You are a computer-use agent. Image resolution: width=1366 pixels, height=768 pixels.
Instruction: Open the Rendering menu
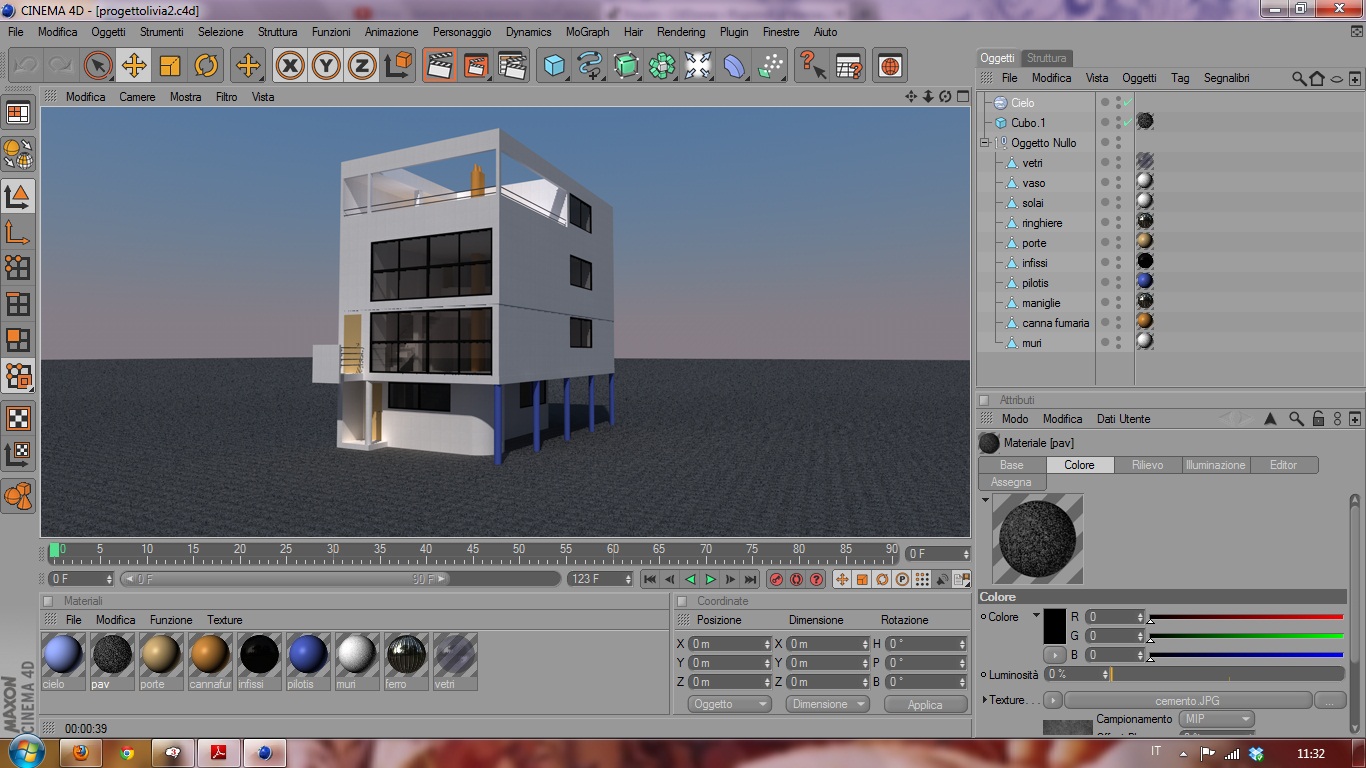pyautogui.click(x=681, y=32)
